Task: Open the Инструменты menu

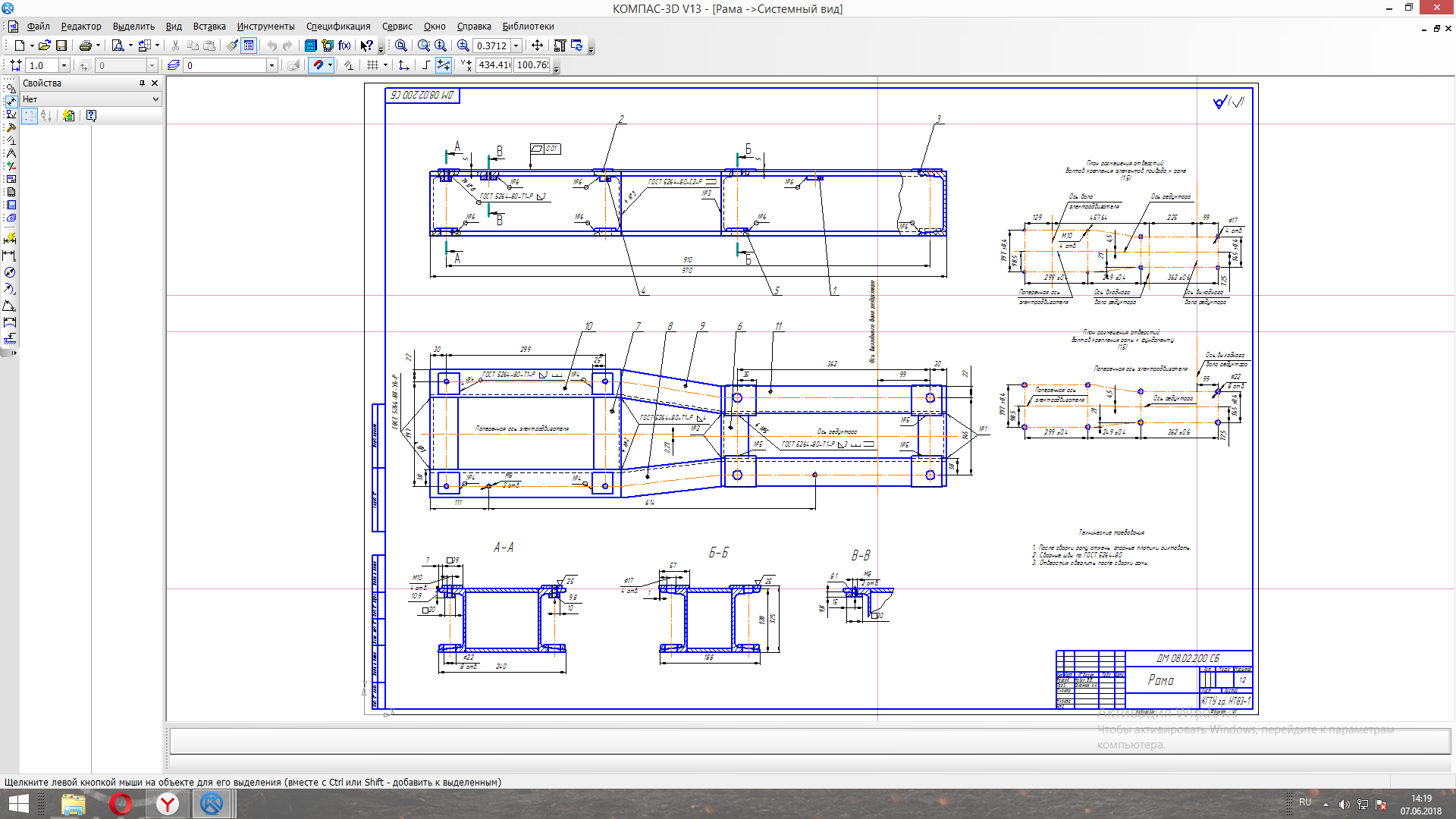Action: tap(265, 26)
